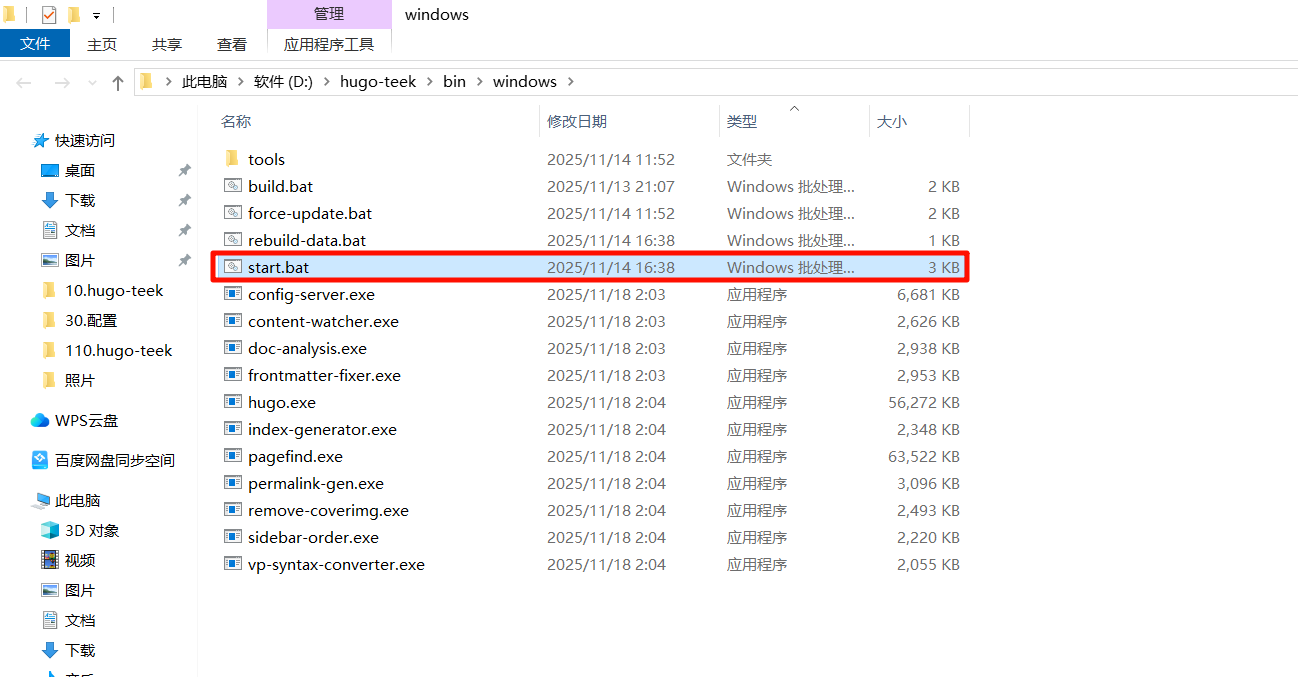Open WPS云盘 cloud icon in sidebar
The width and height of the screenshot is (1298, 677).
coord(40,420)
